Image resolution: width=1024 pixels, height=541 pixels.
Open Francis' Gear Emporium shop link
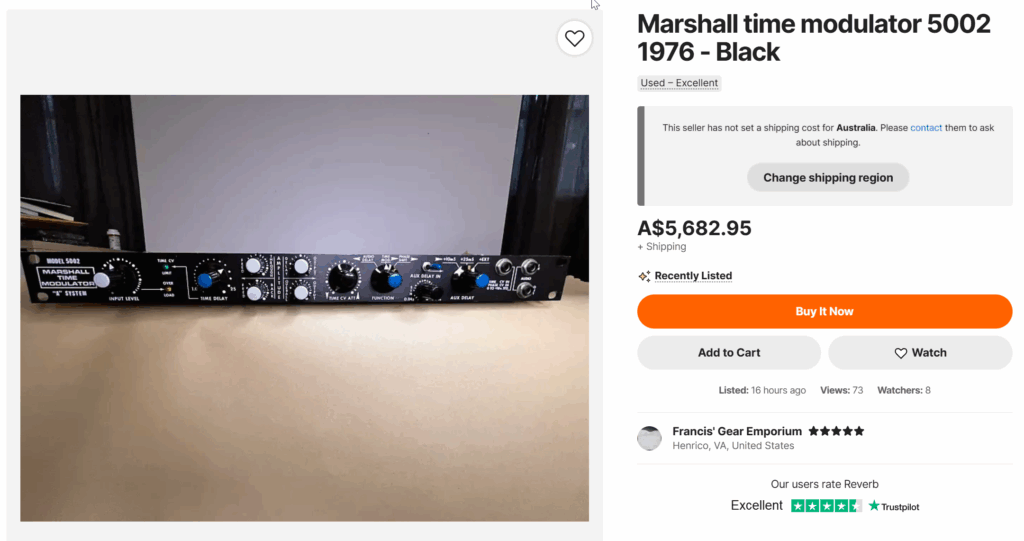[x=737, y=431]
